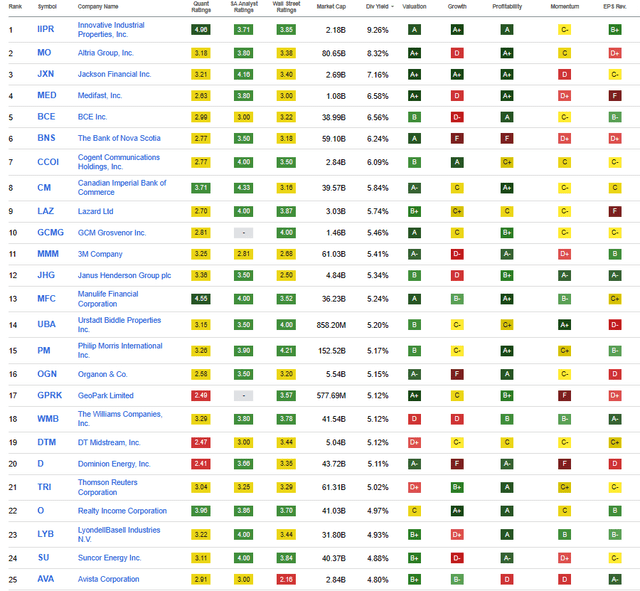This screenshot has width=640, height=591.
Task: Open Medifast, Inc. company page
Action: pos(100,96)
